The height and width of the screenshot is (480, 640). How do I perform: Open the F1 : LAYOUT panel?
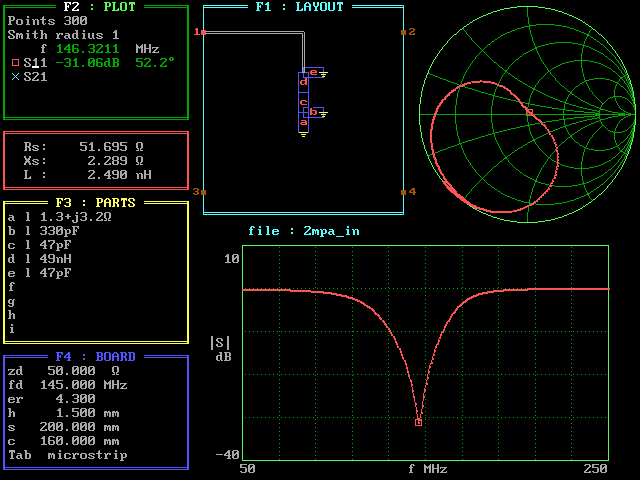tap(298, 6)
